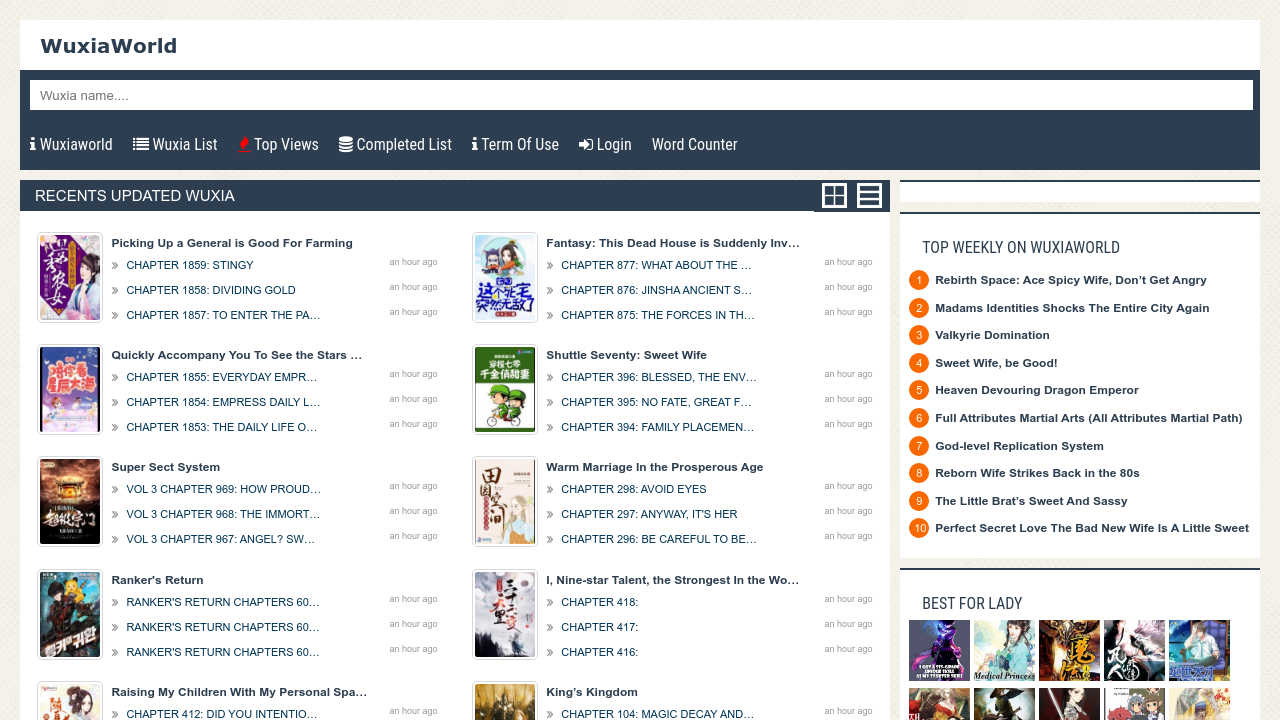1280x720 pixels.
Task: Open Full Attributes Martial Arts entry
Action: [1089, 418]
